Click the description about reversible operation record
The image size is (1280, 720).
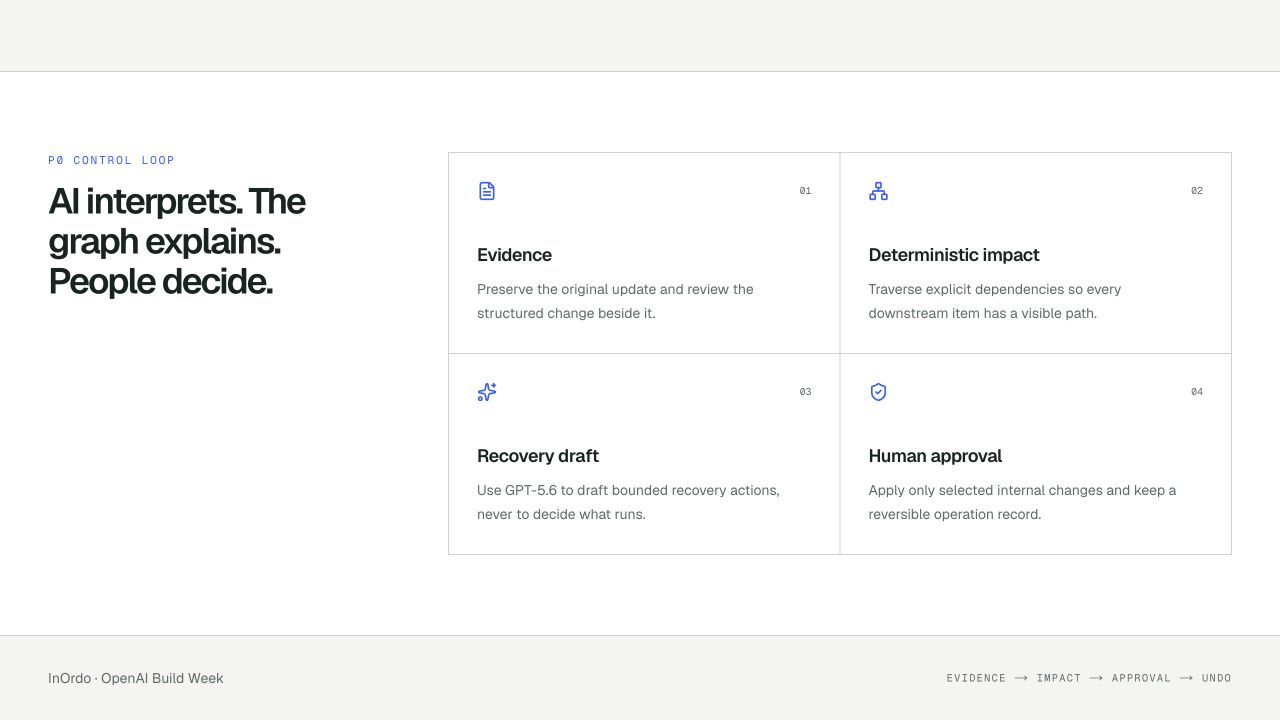pos(1022,502)
